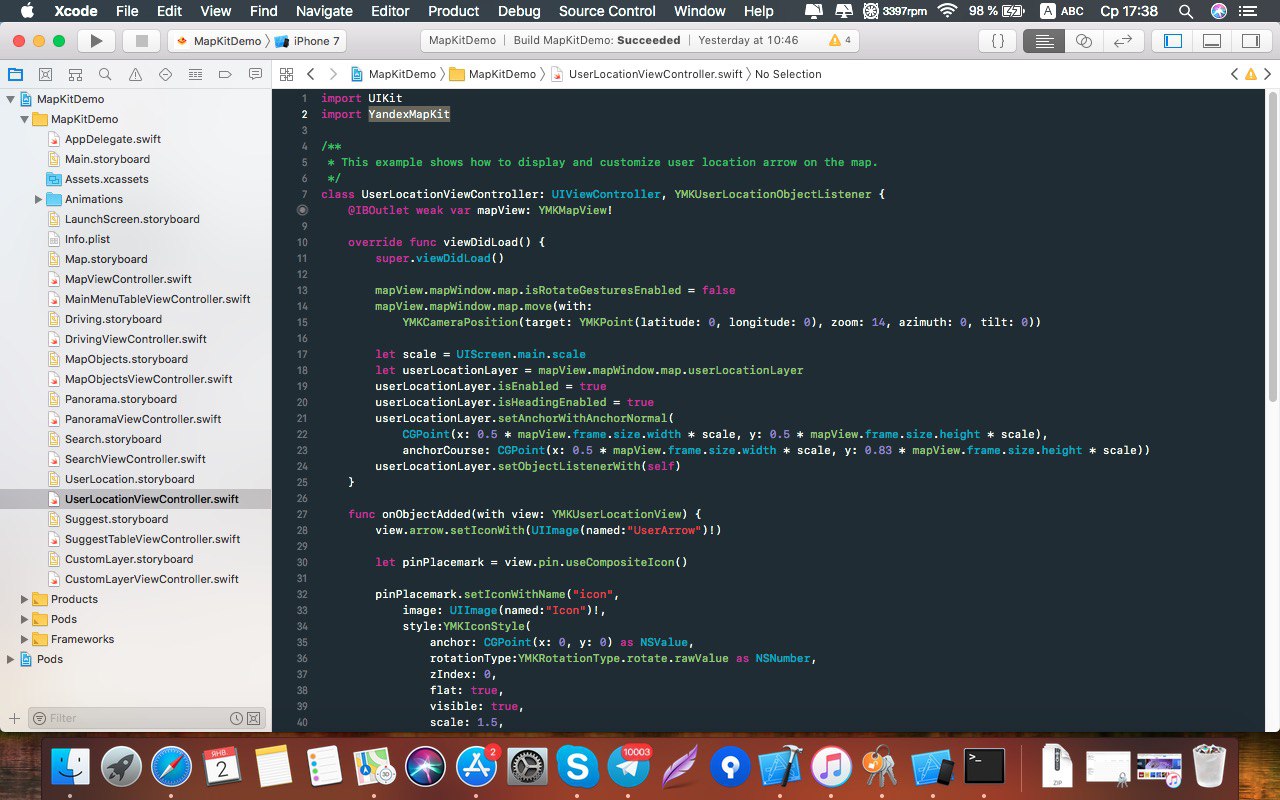Screen dimensions: 1280x800
Task: Open Info.plist file
Action: [87, 239]
